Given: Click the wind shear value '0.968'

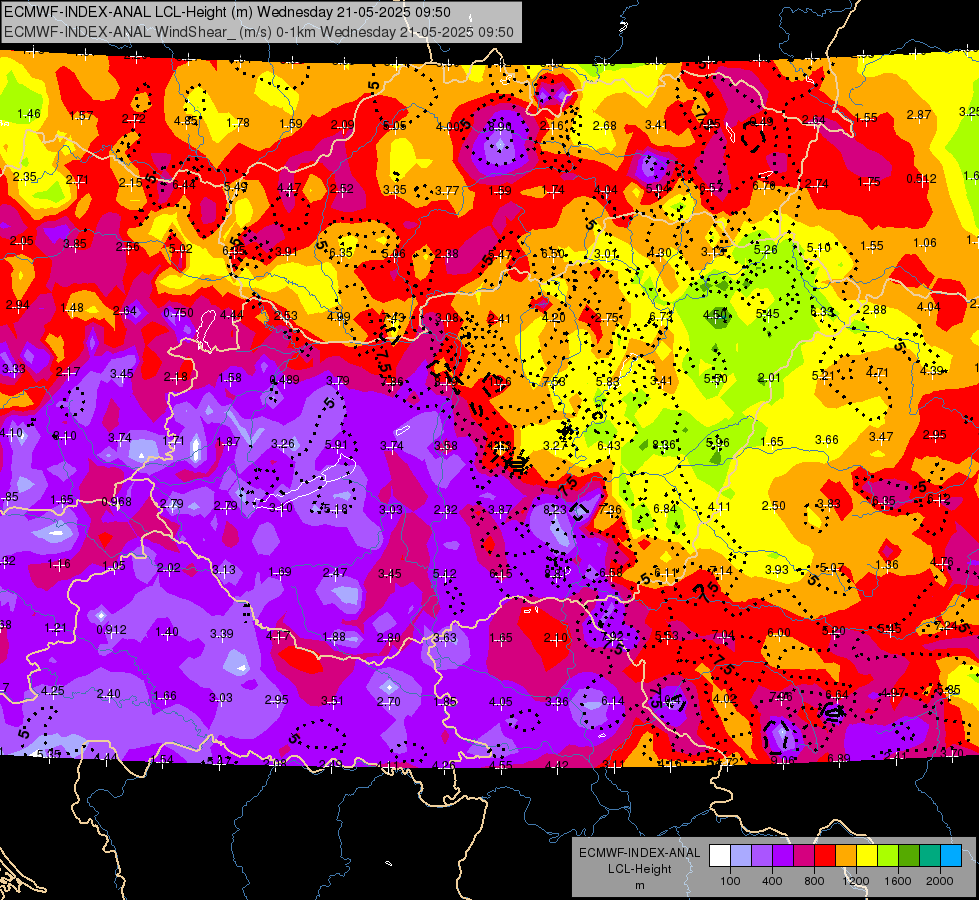Looking at the screenshot, I should click(117, 502).
